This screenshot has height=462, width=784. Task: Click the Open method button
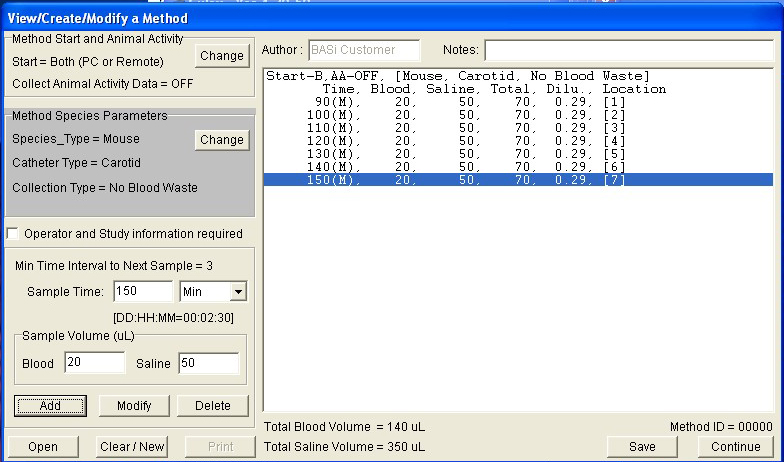click(43, 446)
